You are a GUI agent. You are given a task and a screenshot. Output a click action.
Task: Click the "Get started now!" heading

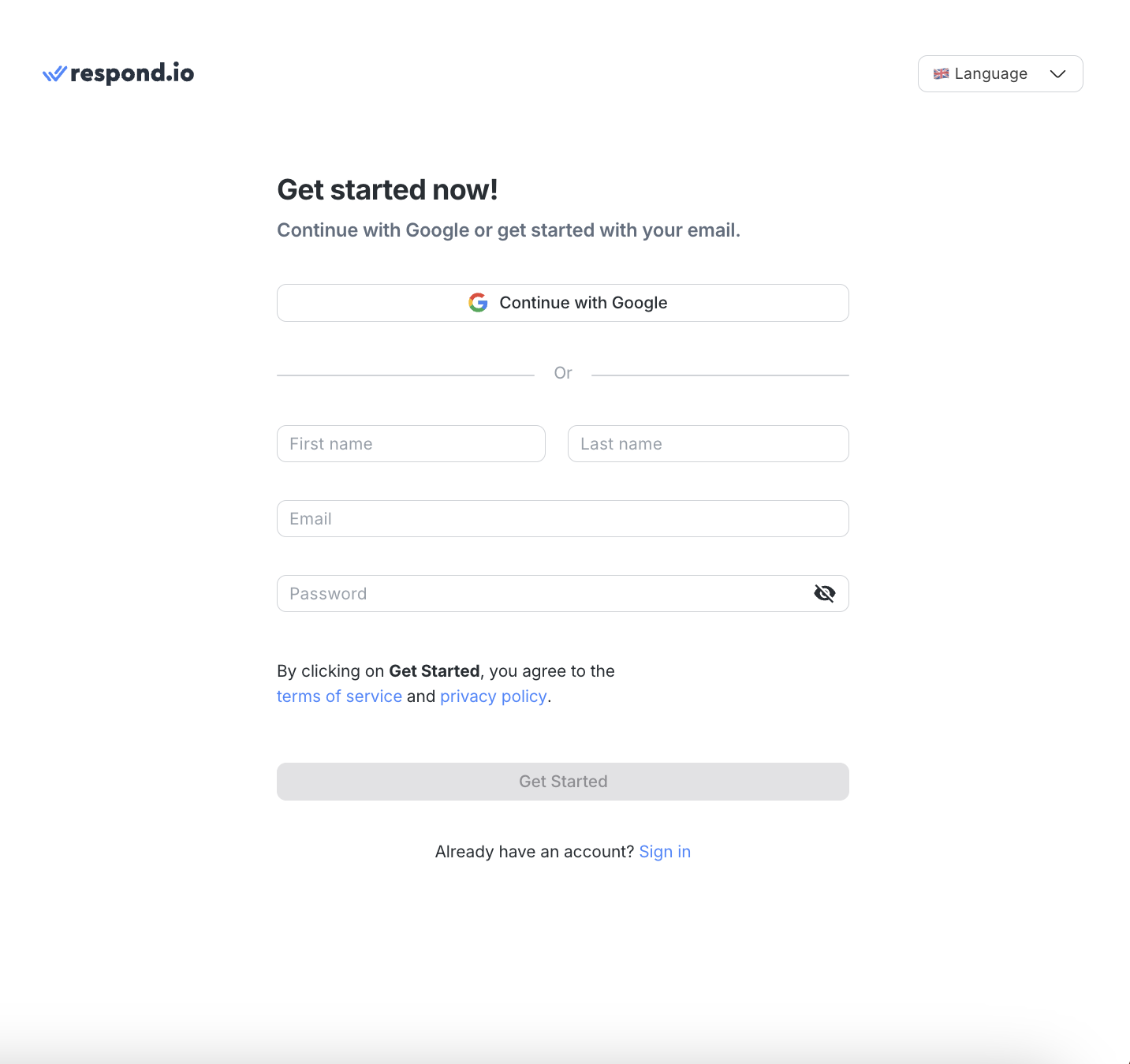point(387,190)
